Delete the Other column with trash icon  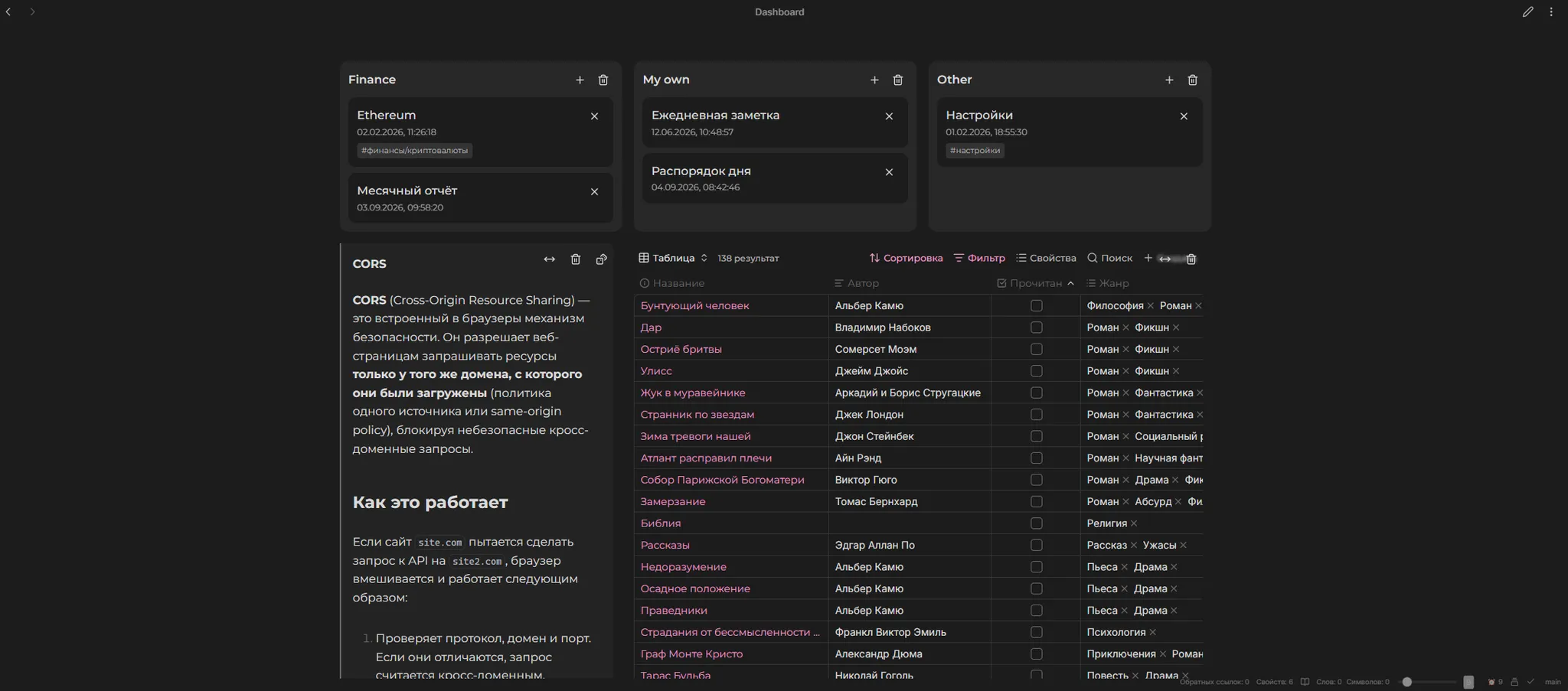1193,80
